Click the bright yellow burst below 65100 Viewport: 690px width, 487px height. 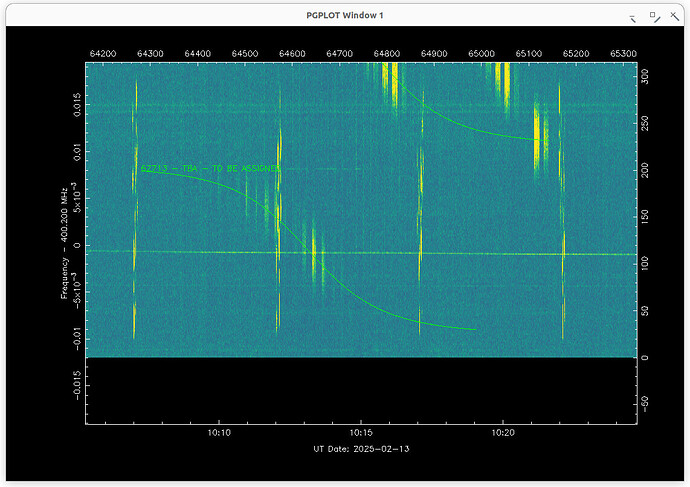point(540,130)
